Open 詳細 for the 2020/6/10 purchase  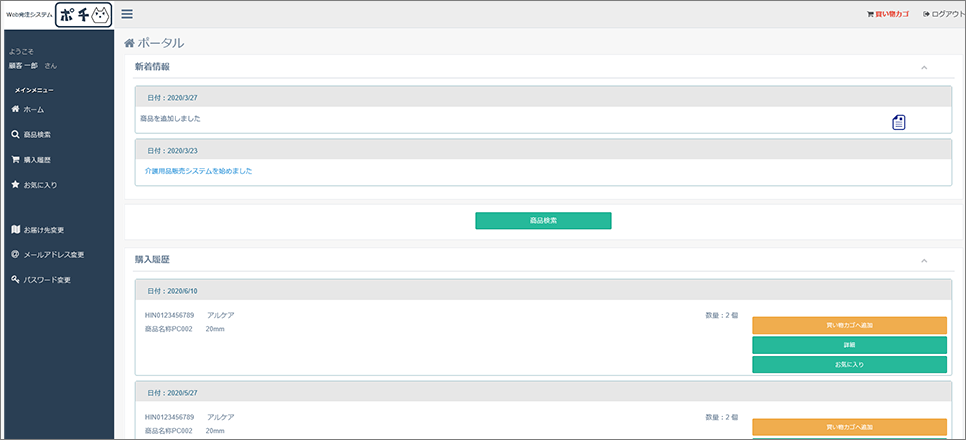(x=850, y=345)
